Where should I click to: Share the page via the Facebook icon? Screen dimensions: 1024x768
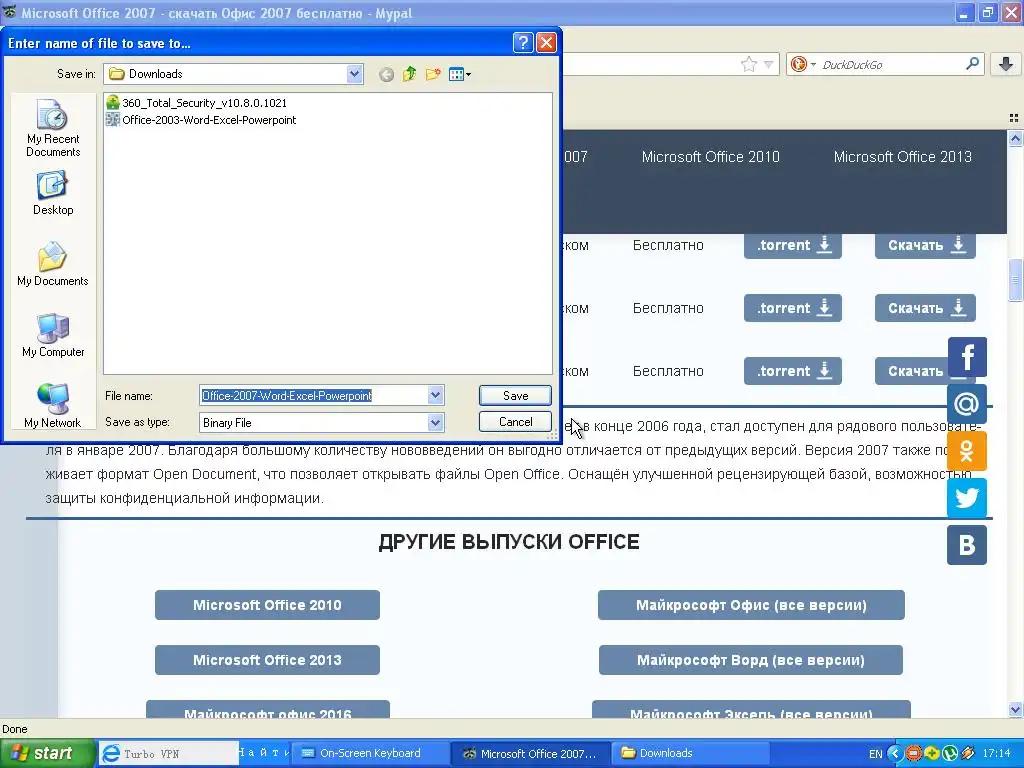coord(967,357)
